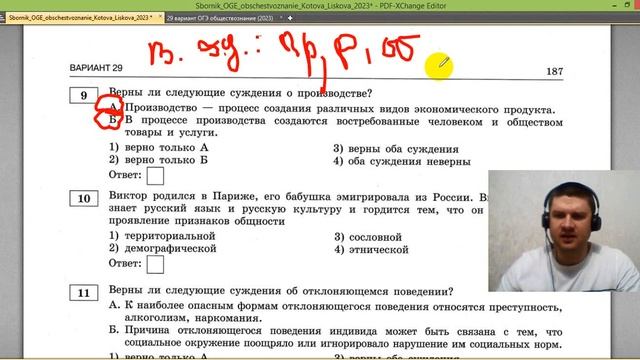The height and width of the screenshot is (360, 640).
Task: Click question text 'Верны ли следующие суждения о производстве?'
Action: (240, 93)
